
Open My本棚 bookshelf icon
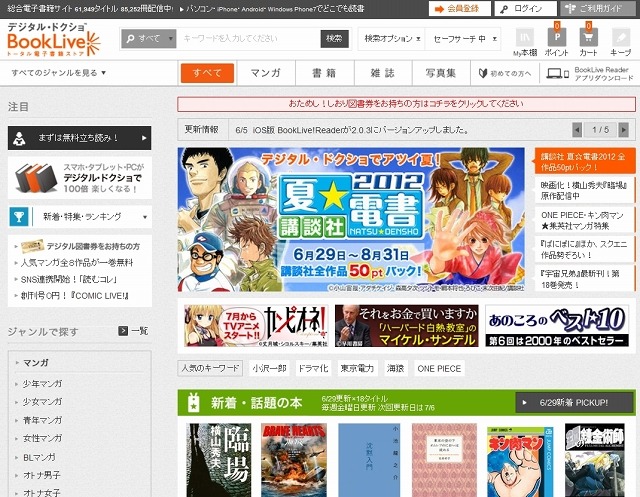click(524, 38)
